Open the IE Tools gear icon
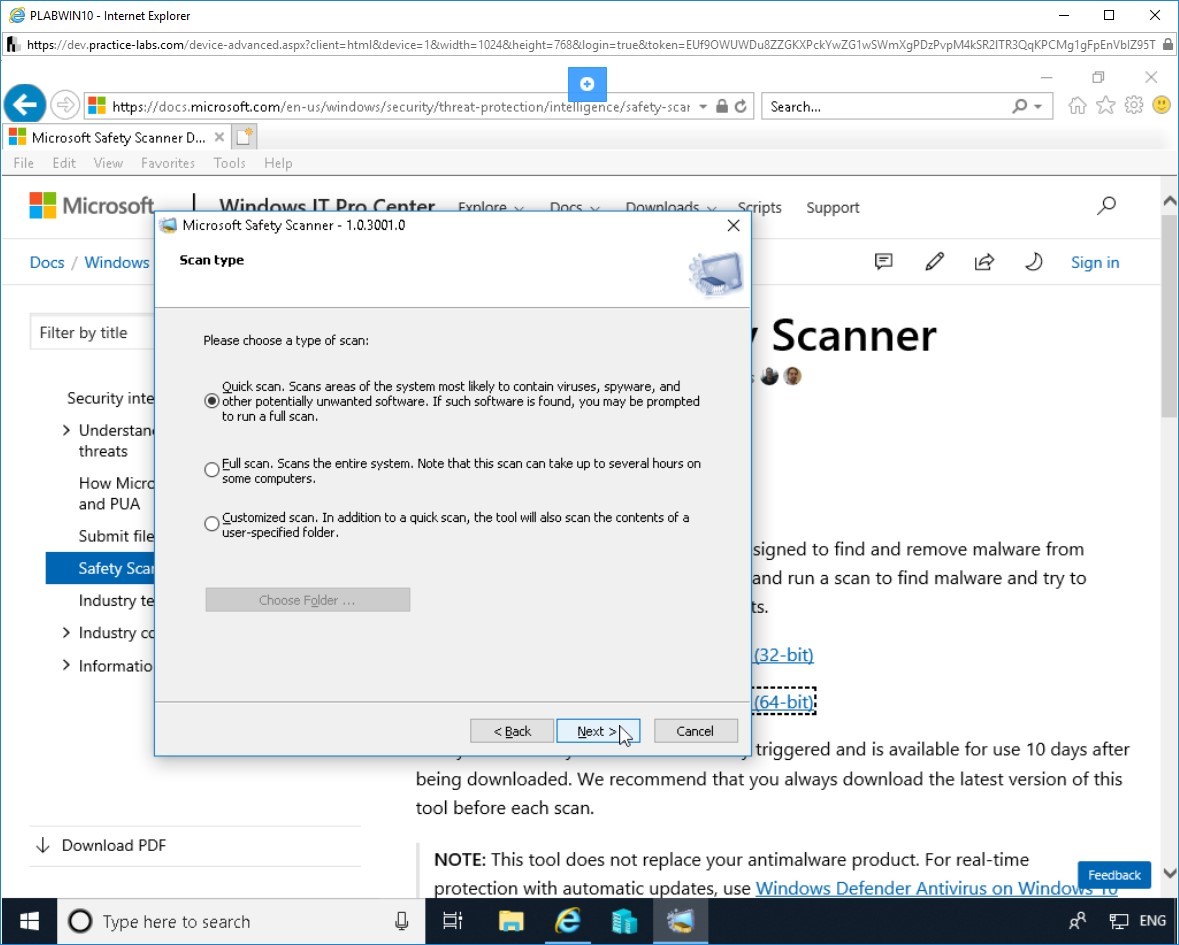 pos(1134,106)
